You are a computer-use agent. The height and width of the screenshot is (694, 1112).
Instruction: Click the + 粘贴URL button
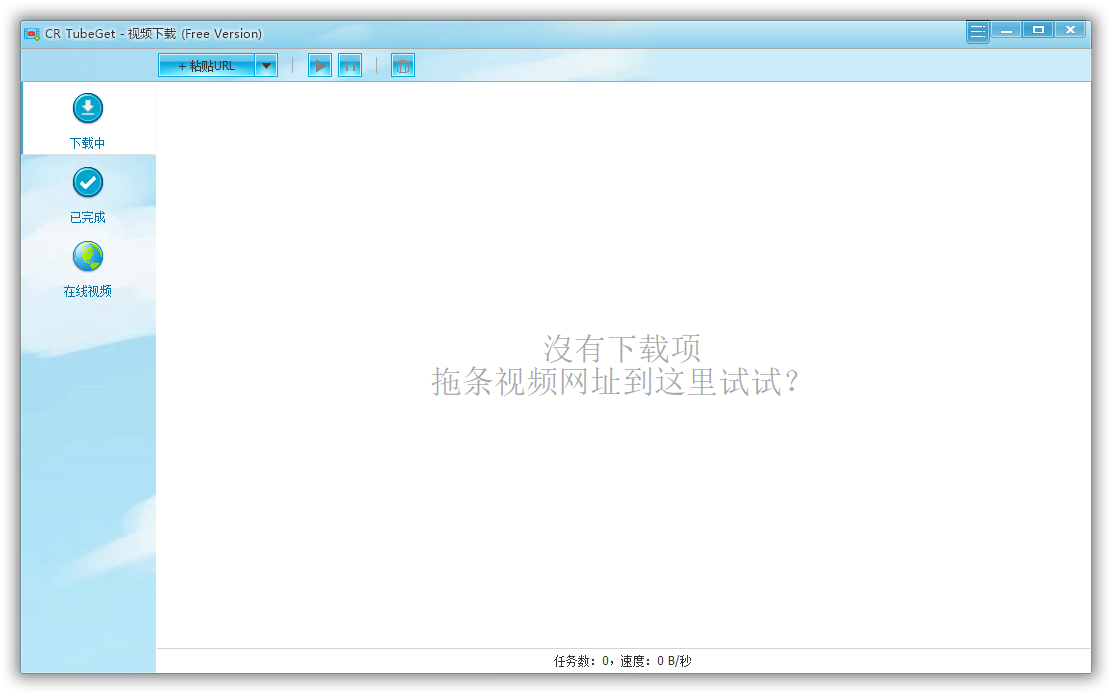pos(207,66)
